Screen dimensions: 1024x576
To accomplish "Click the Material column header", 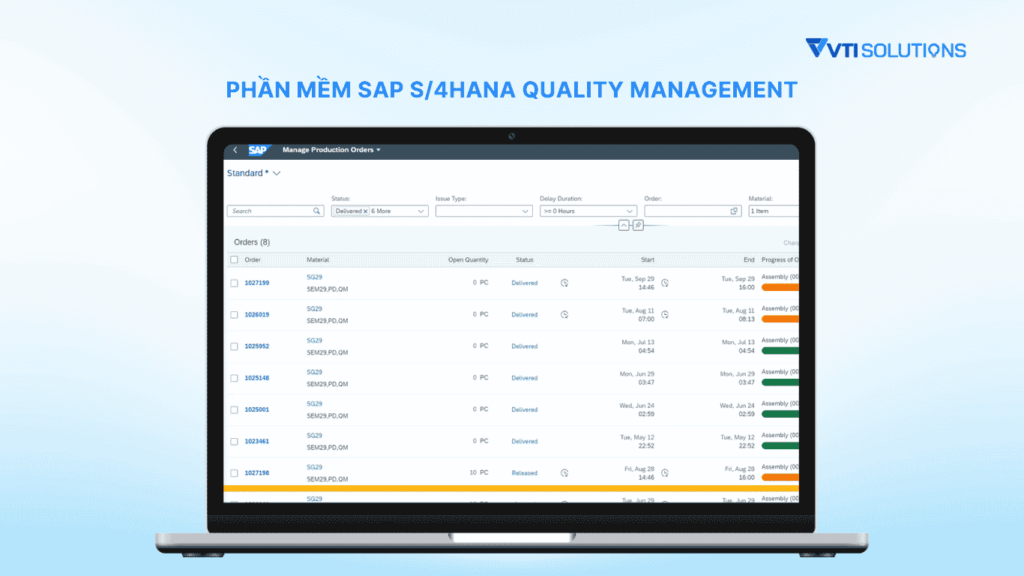I will click(318, 260).
